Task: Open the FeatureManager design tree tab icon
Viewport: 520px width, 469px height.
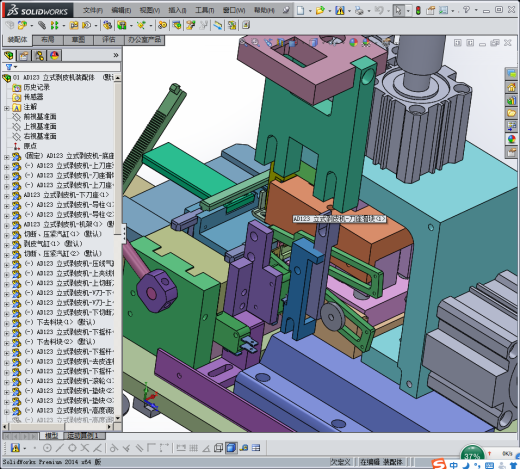Action: coord(9,55)
